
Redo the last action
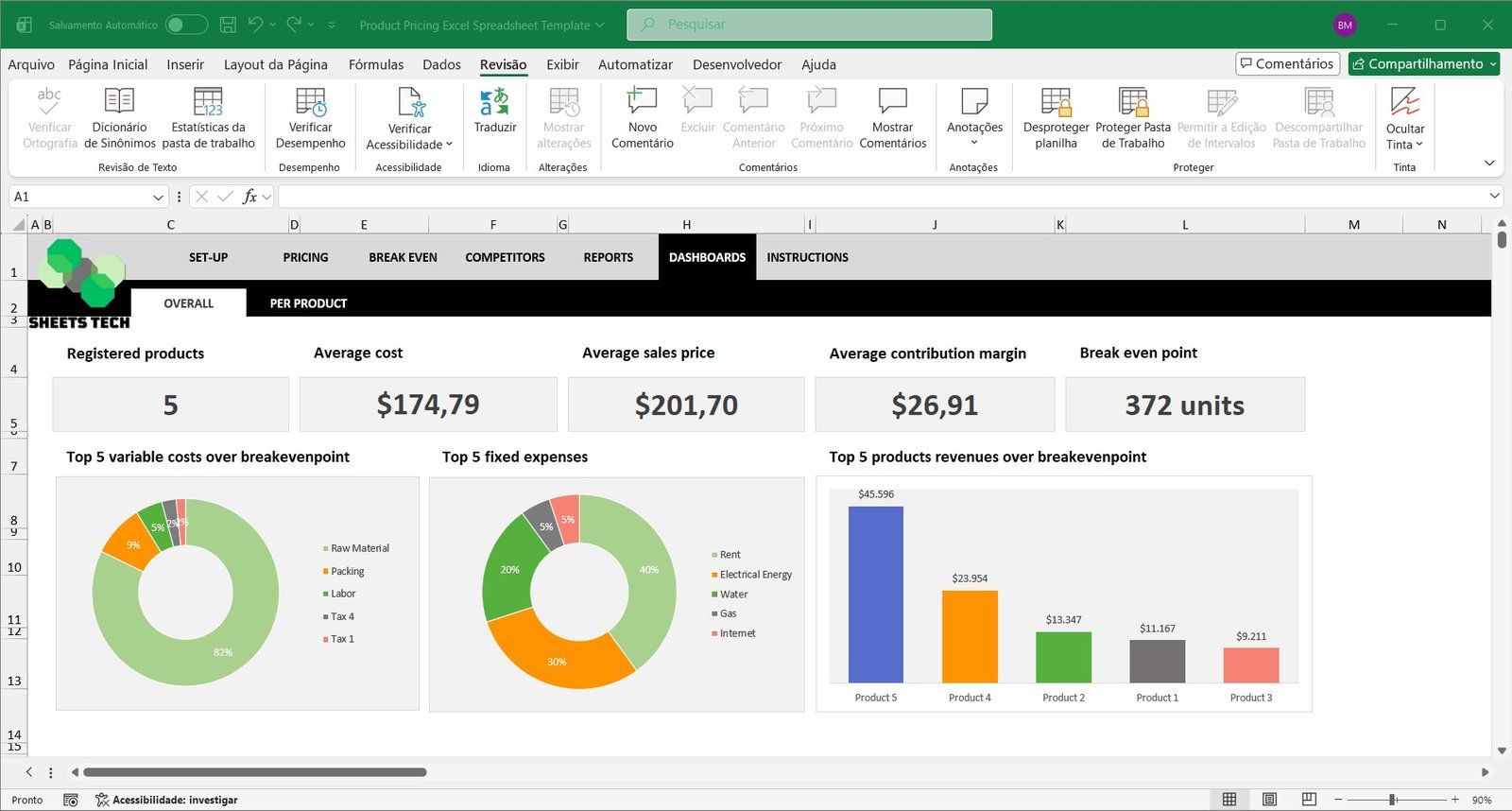click(x=294, y=25)
